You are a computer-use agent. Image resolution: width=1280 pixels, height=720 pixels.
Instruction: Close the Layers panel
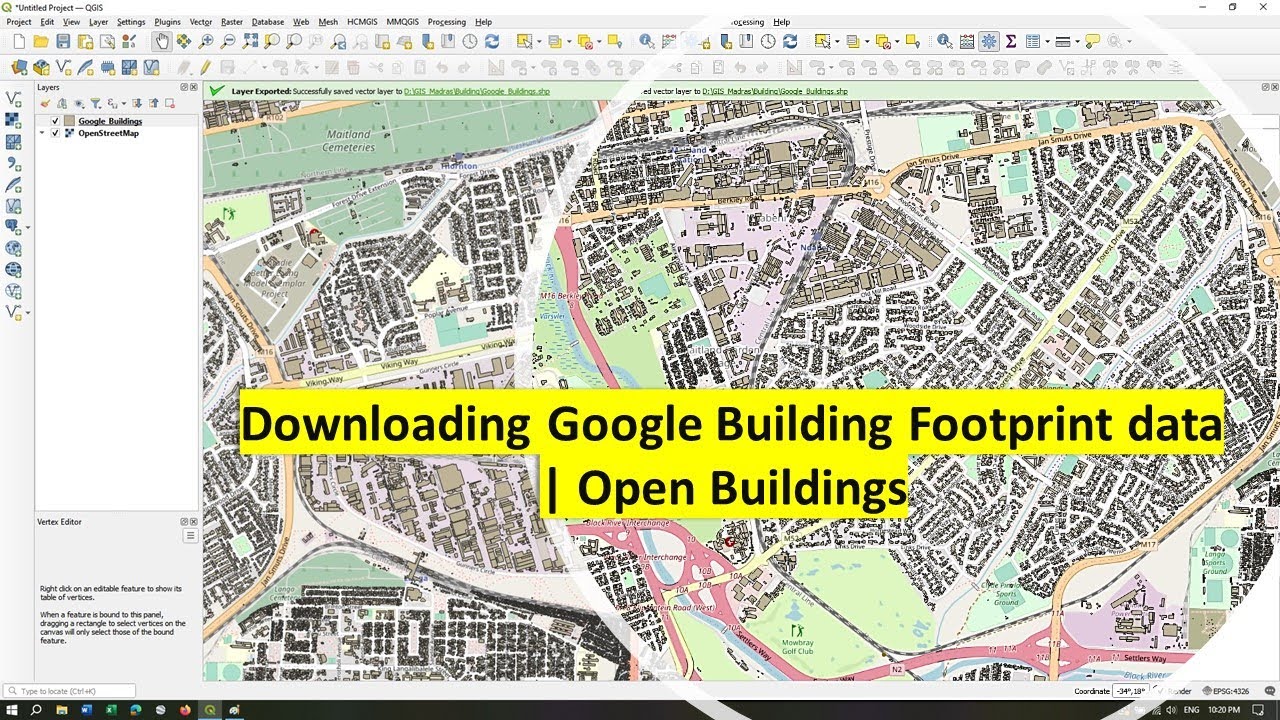[194, 87]
